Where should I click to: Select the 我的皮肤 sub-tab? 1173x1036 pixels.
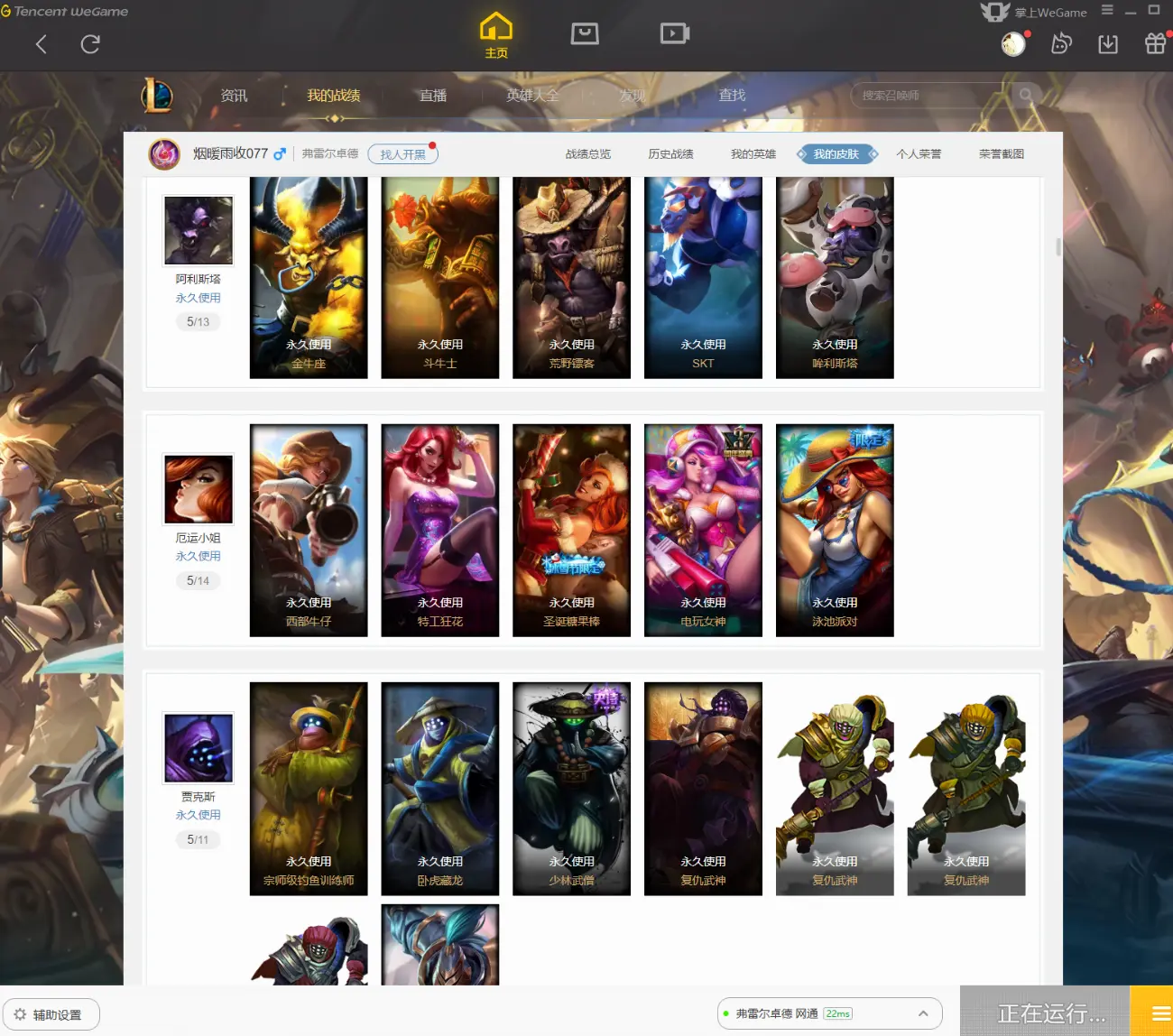(836, 154)
